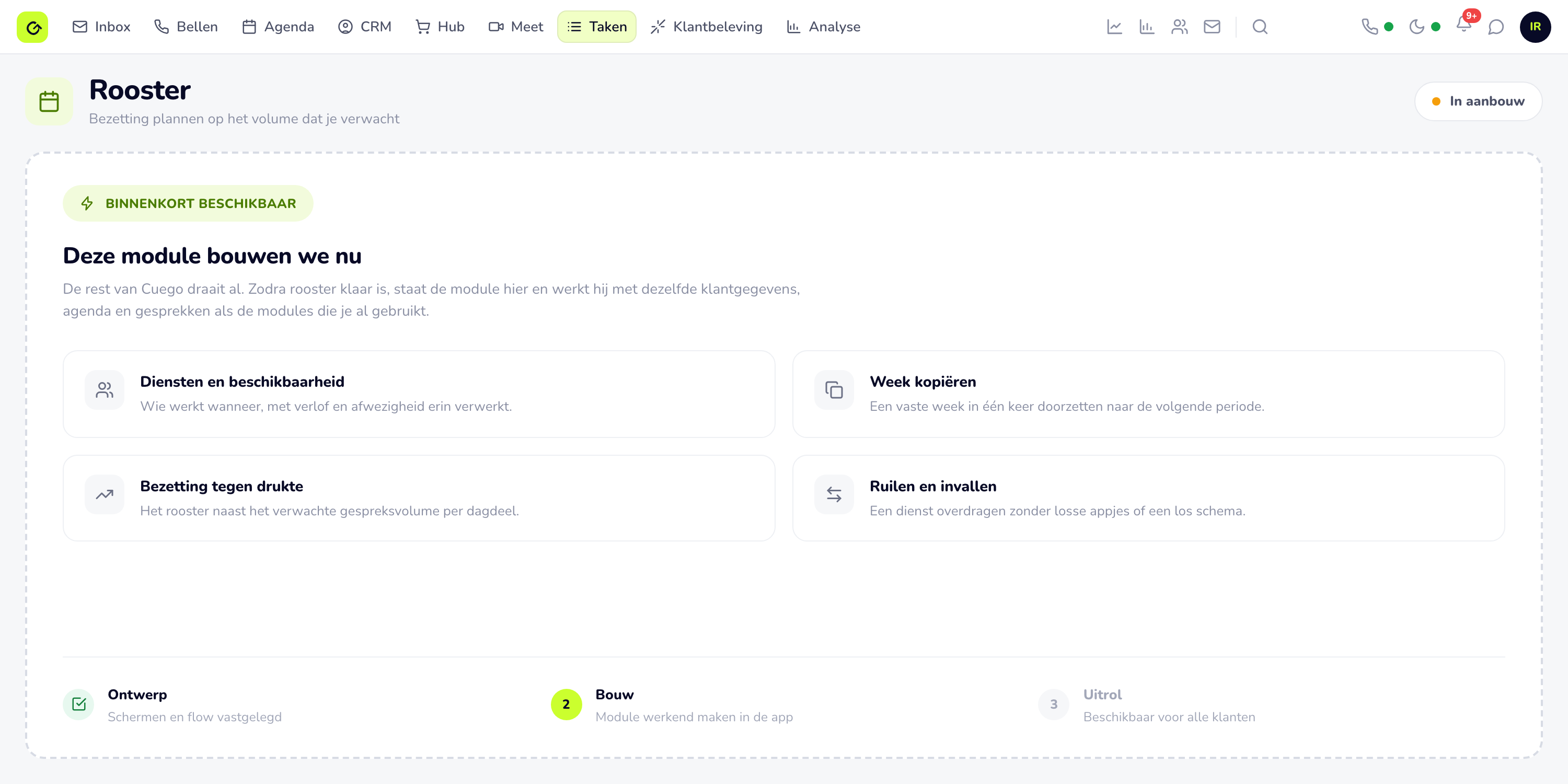Screen dimensions: 1568x784
Task: Click the 'Bezetting plannen op het volume' subtitle
Action: click(x=244, y=119)
